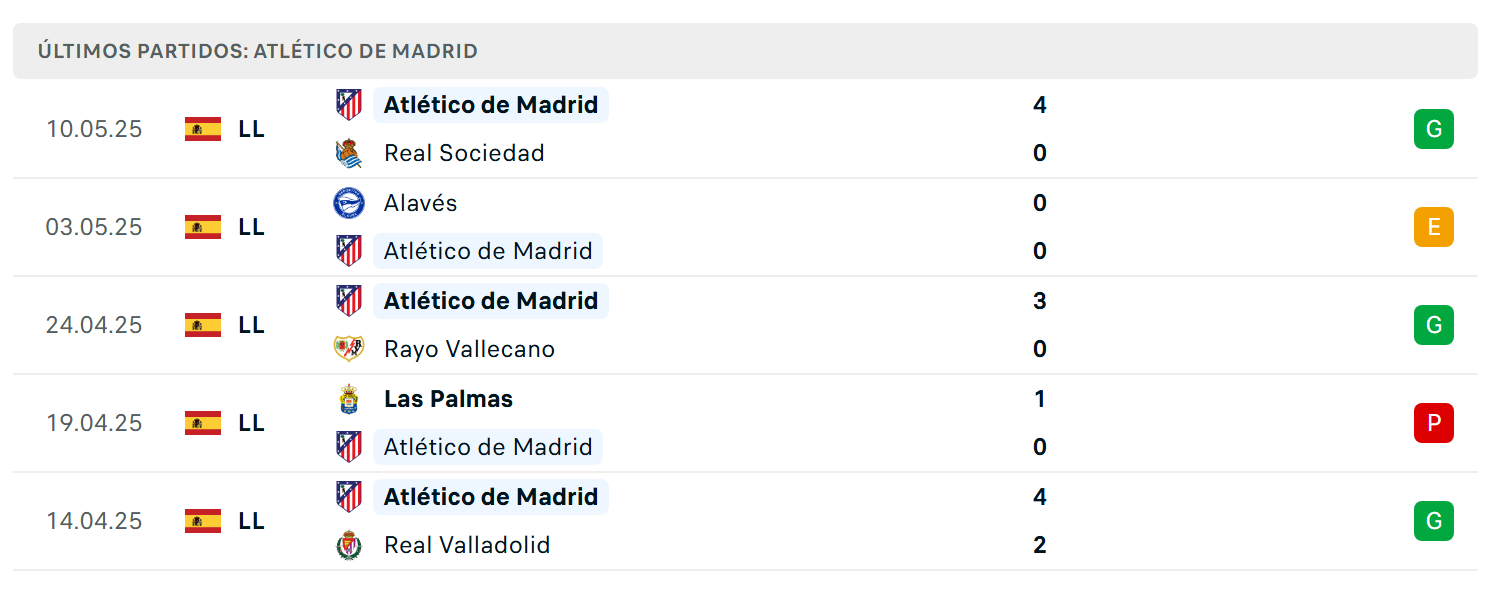Click the Últimos Partidos section header
Screen dimensions: 1492x592
[745, 51]
